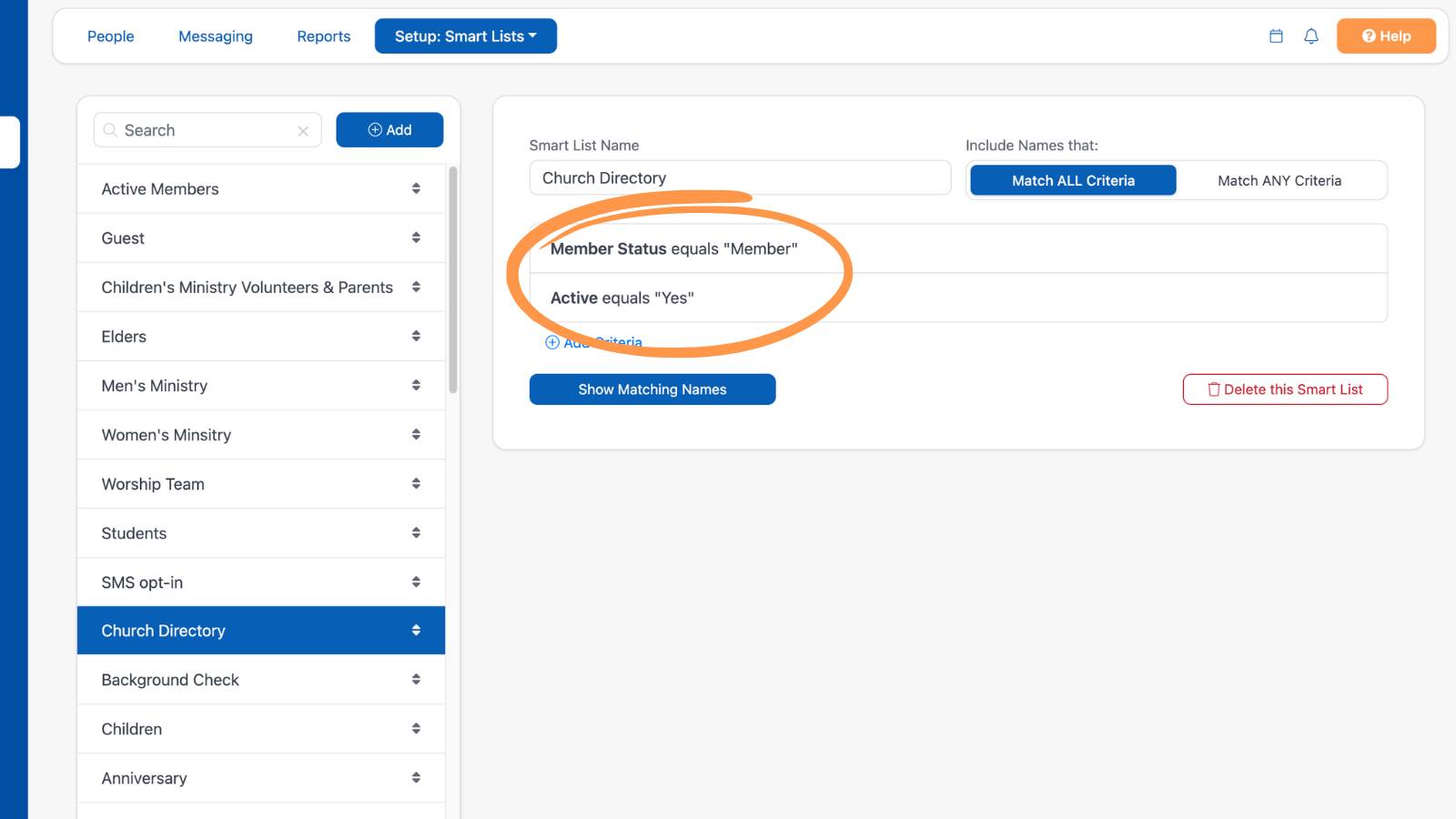
Task: Go to People tab
Action: pyautogui.click(x=110, y=36)
